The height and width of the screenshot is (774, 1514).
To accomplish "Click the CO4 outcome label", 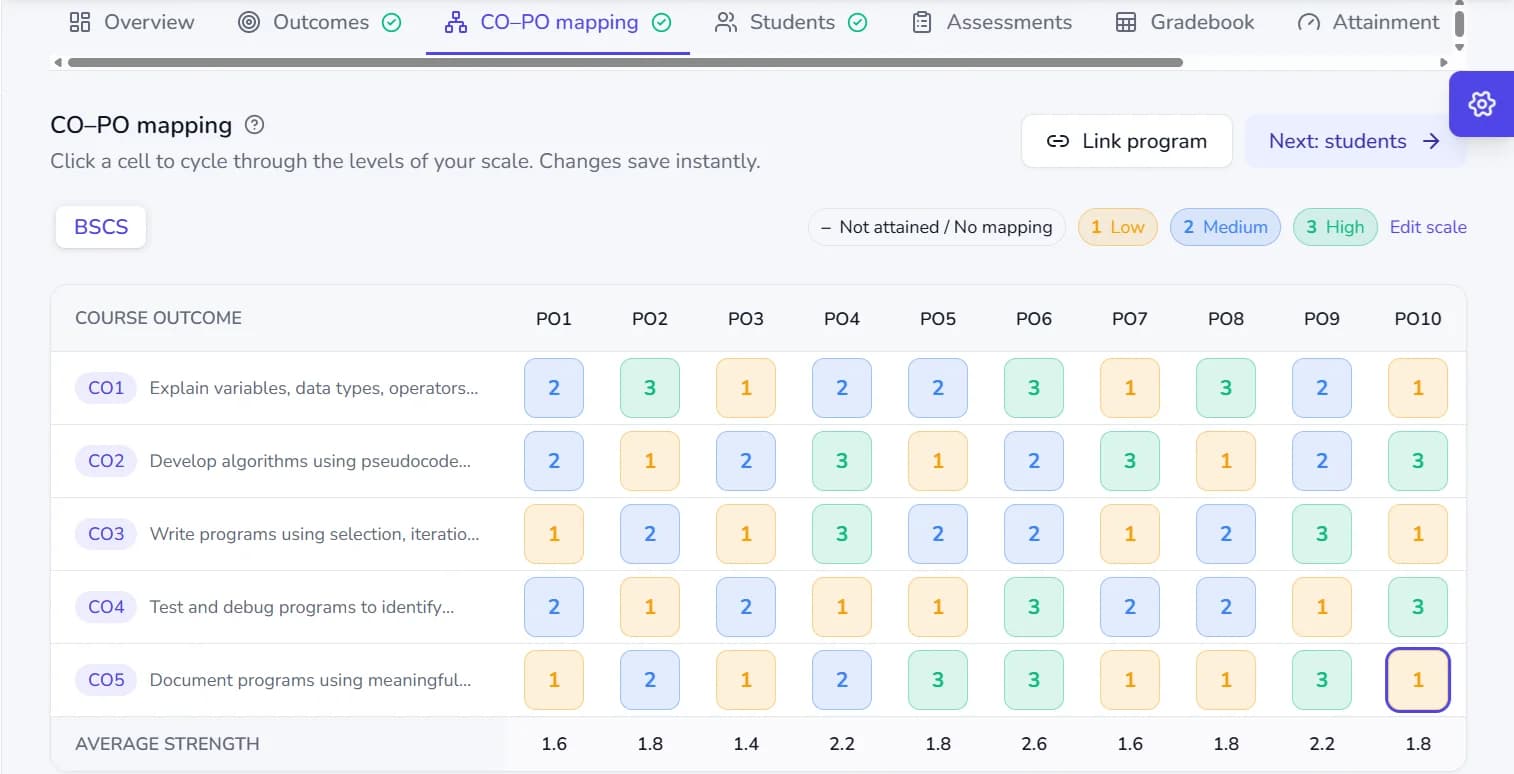I will [106, 607].
